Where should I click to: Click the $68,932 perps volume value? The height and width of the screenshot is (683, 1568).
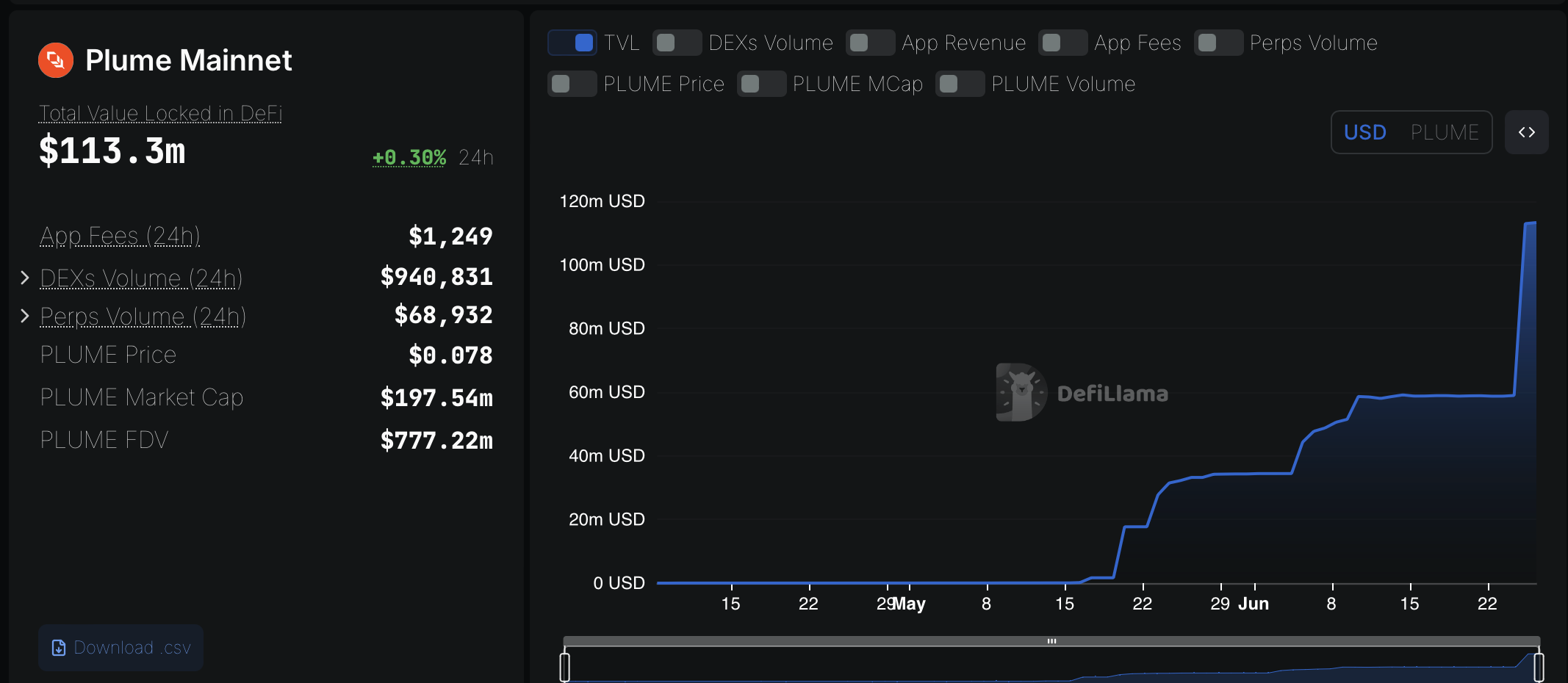(x=443, y=315)
